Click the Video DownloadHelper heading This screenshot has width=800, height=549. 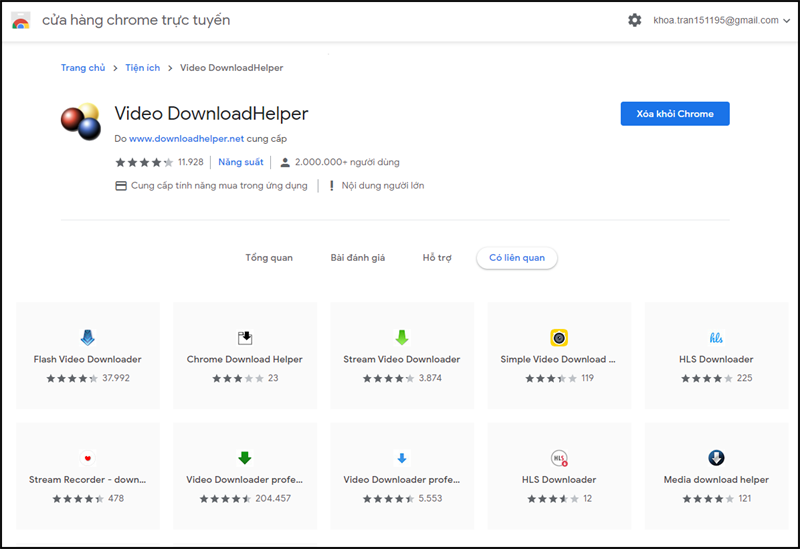[x=211, y=114]
